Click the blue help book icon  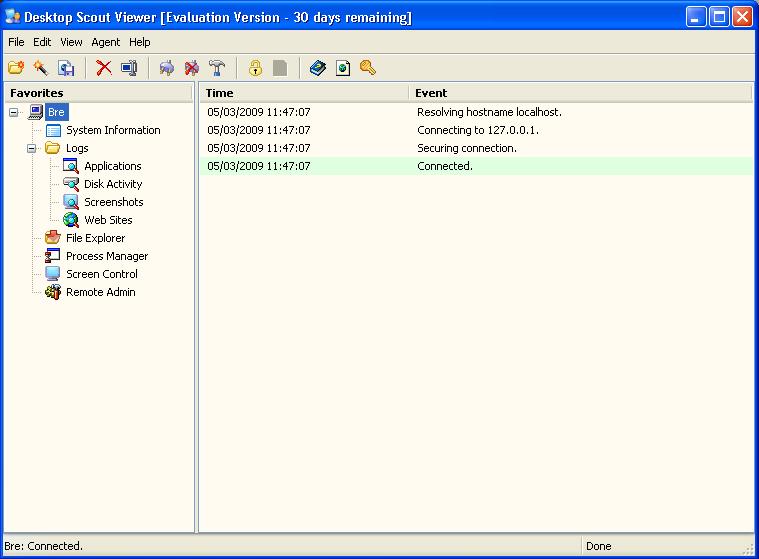click(x=318, y=68)
